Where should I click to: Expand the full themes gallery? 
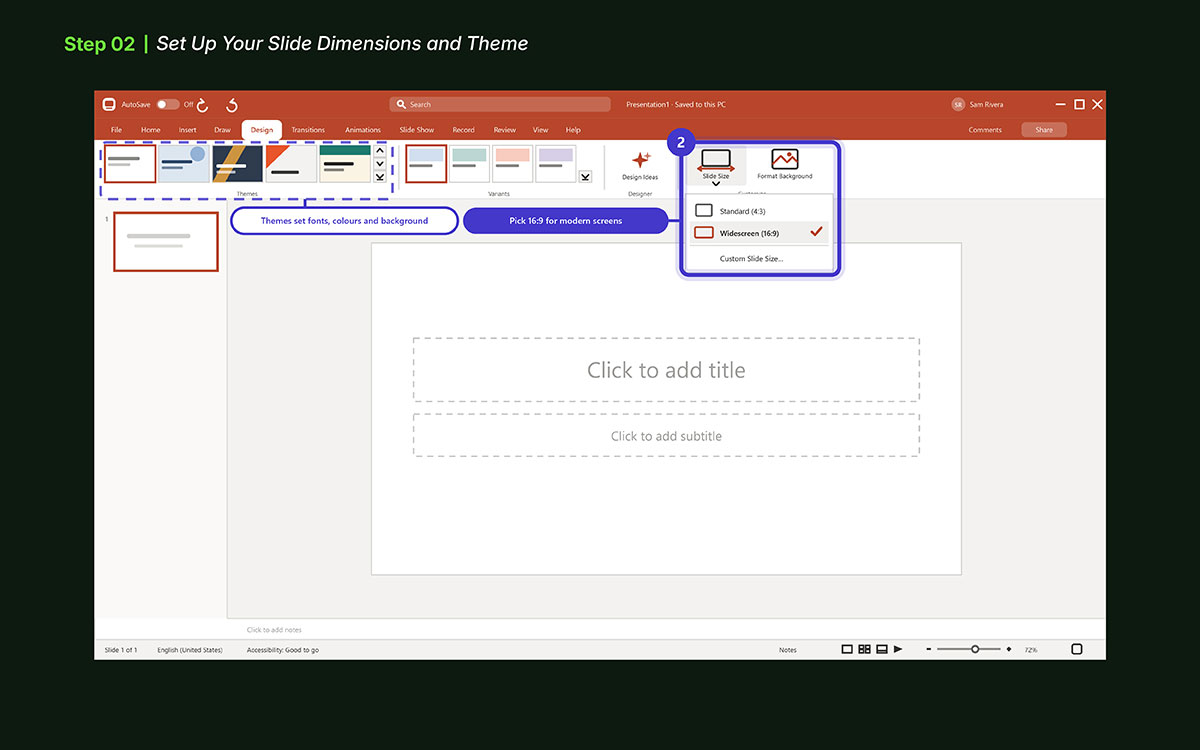point(380,177)
